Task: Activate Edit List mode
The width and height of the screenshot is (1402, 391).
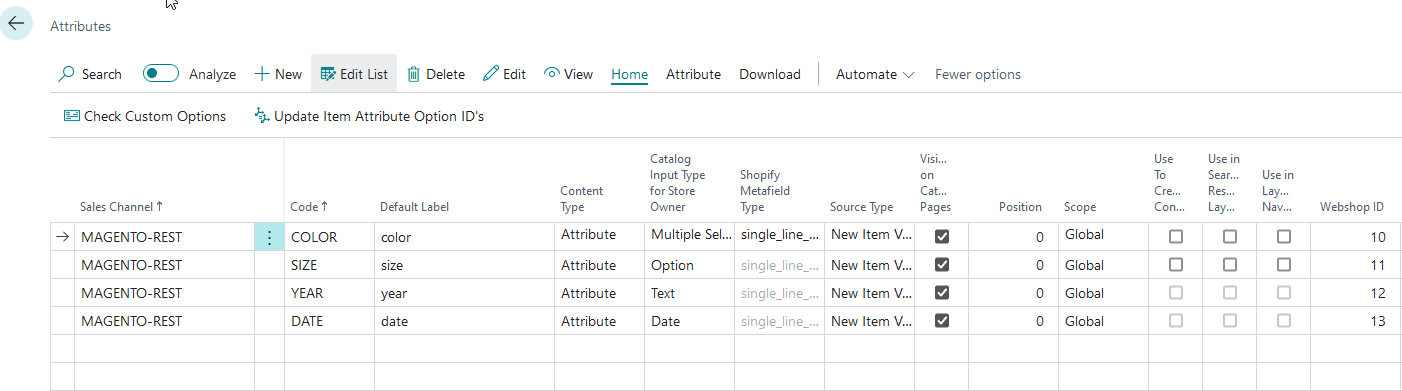Action: [x=354, y=74]
